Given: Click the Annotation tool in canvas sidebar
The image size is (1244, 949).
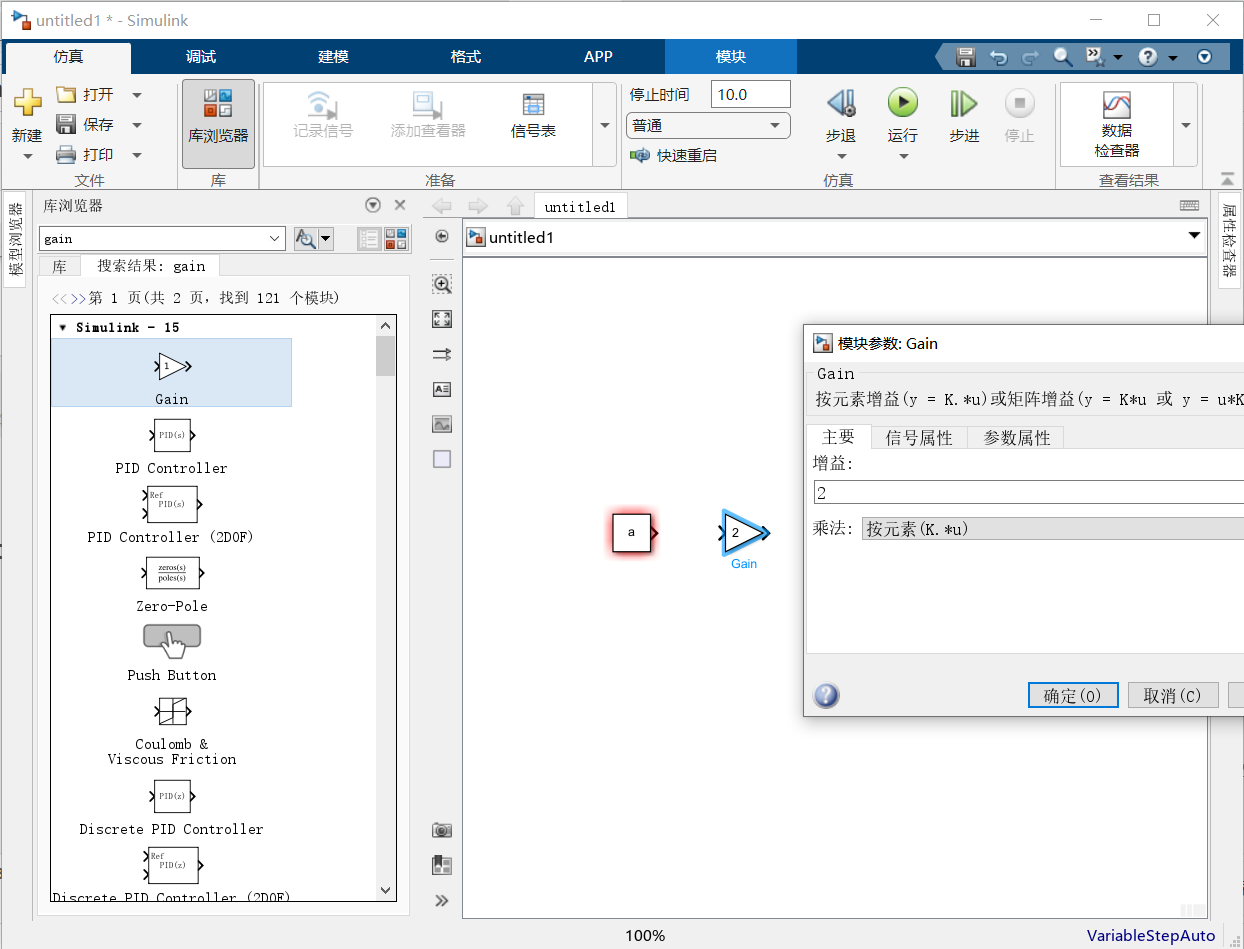Looking at the screenshot, I should (441, 389).
